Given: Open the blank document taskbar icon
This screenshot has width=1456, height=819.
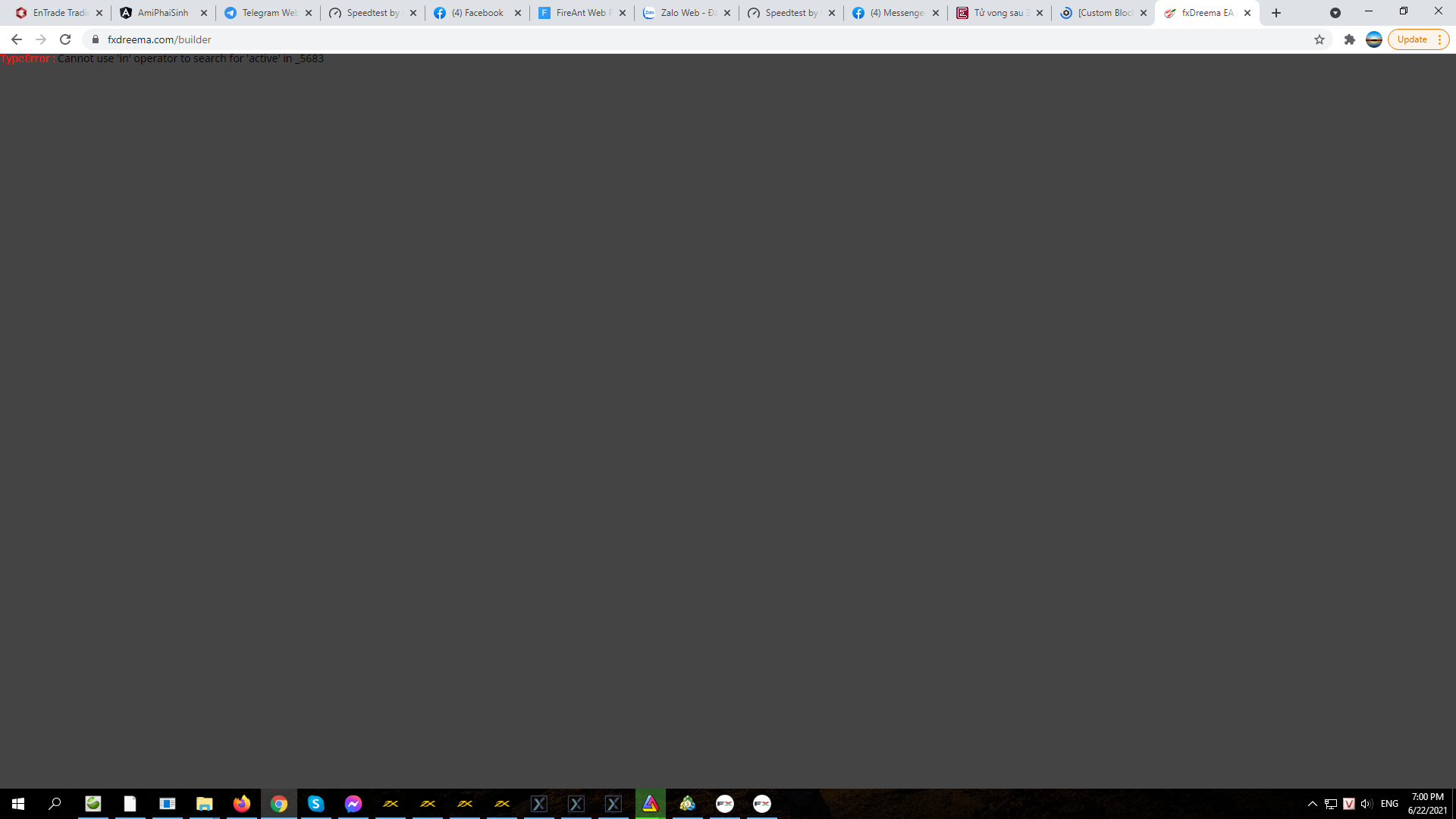Looking at the screenshot, I should click(x=130, y=804).
